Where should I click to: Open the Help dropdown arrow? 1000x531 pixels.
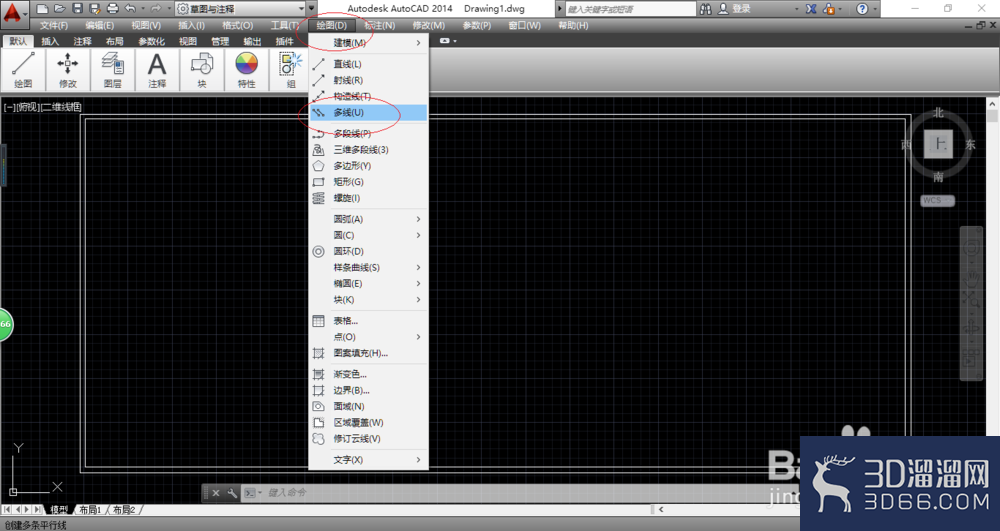coord(874,9)
